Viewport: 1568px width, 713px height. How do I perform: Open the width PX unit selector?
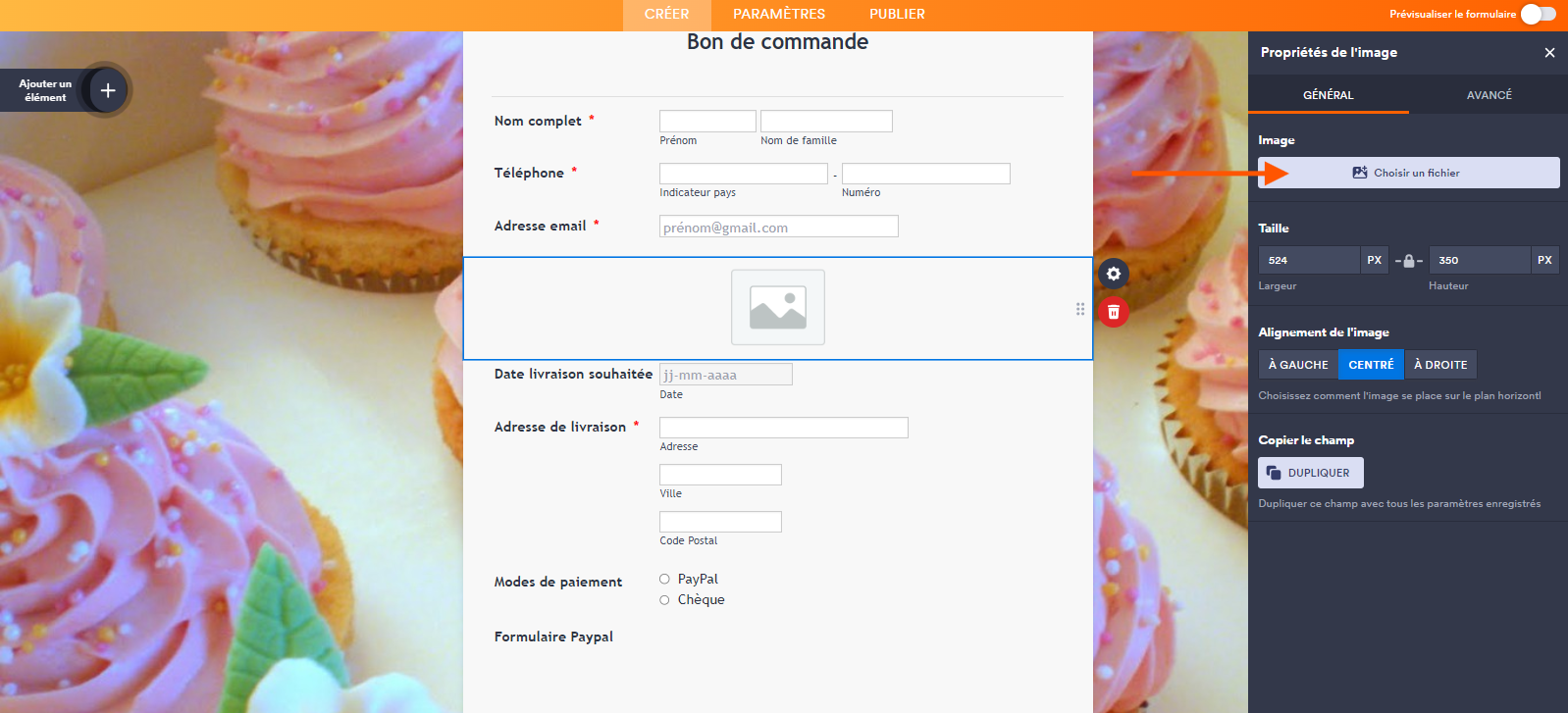click(x=1374, y=260)
